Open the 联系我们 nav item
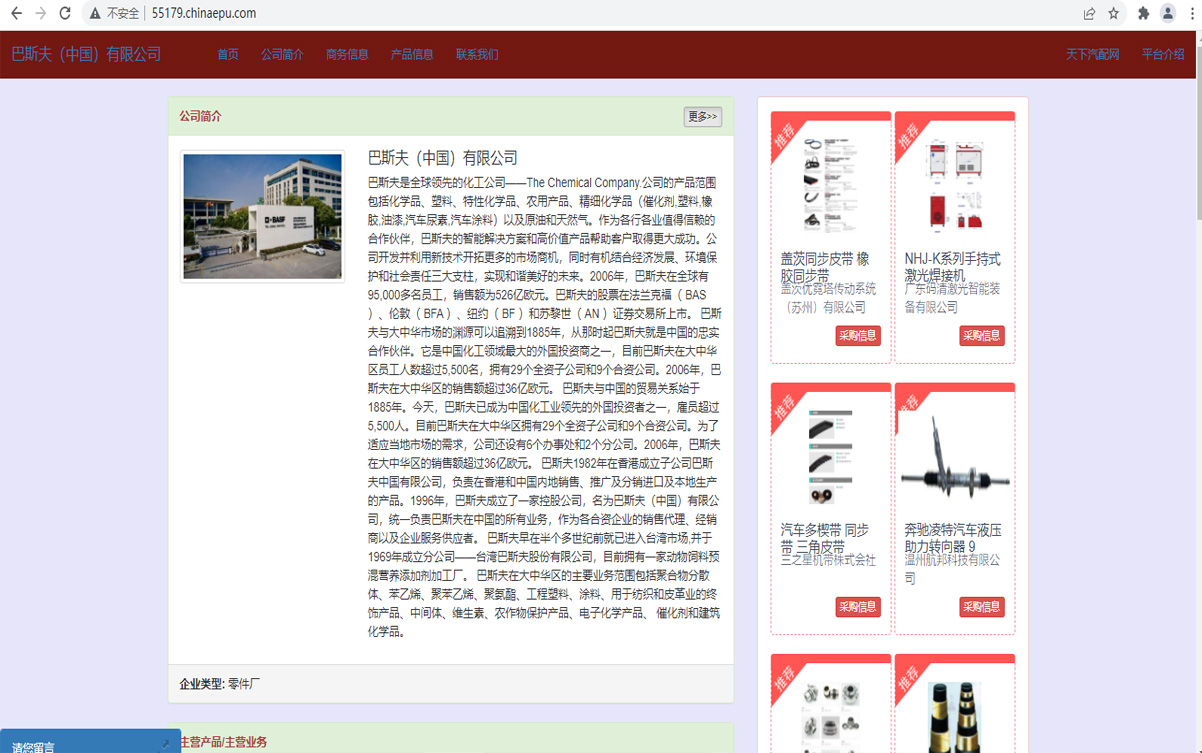1202x753 pixels. point(477,54)
